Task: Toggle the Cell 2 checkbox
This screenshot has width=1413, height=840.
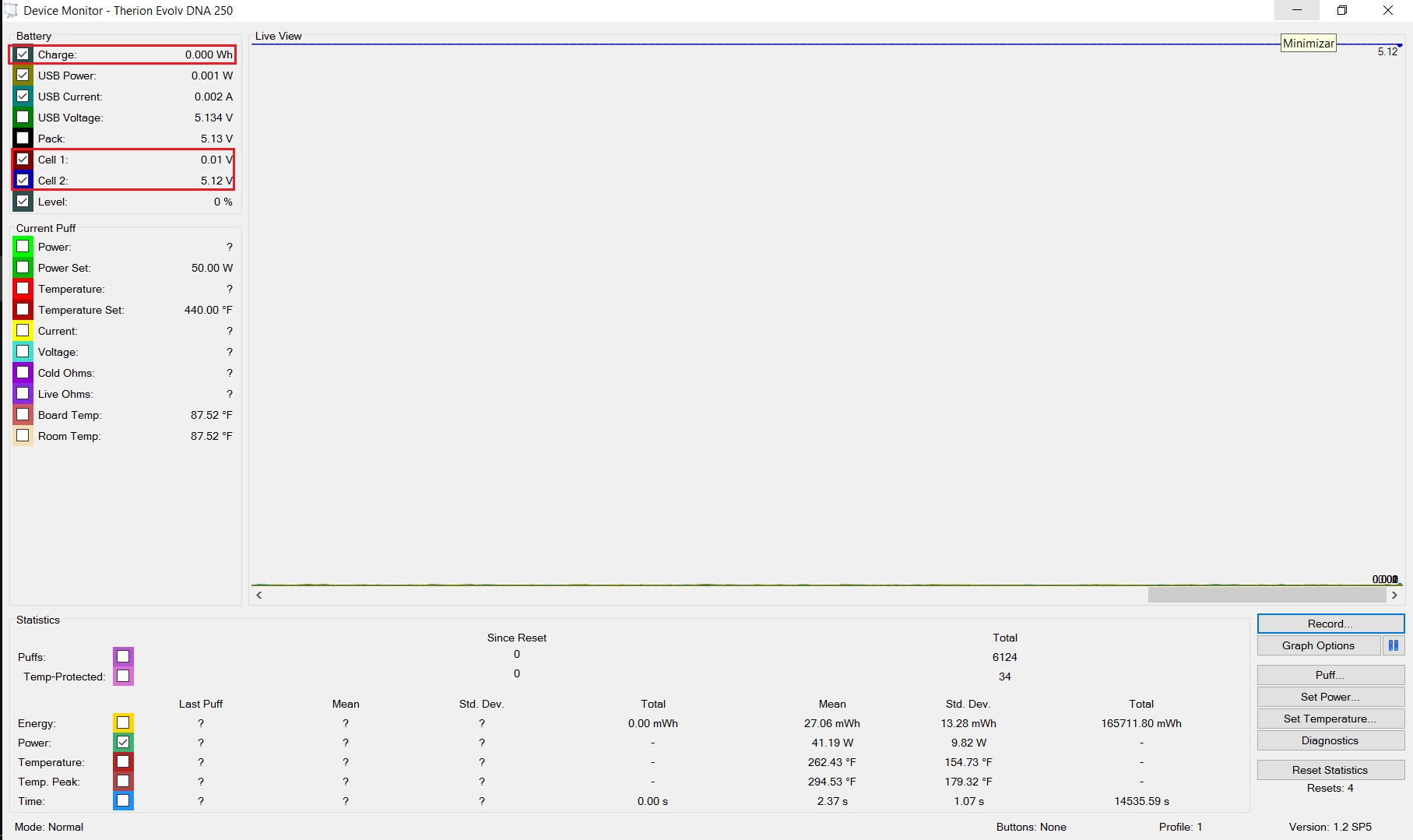Action: tap(23, 181)
